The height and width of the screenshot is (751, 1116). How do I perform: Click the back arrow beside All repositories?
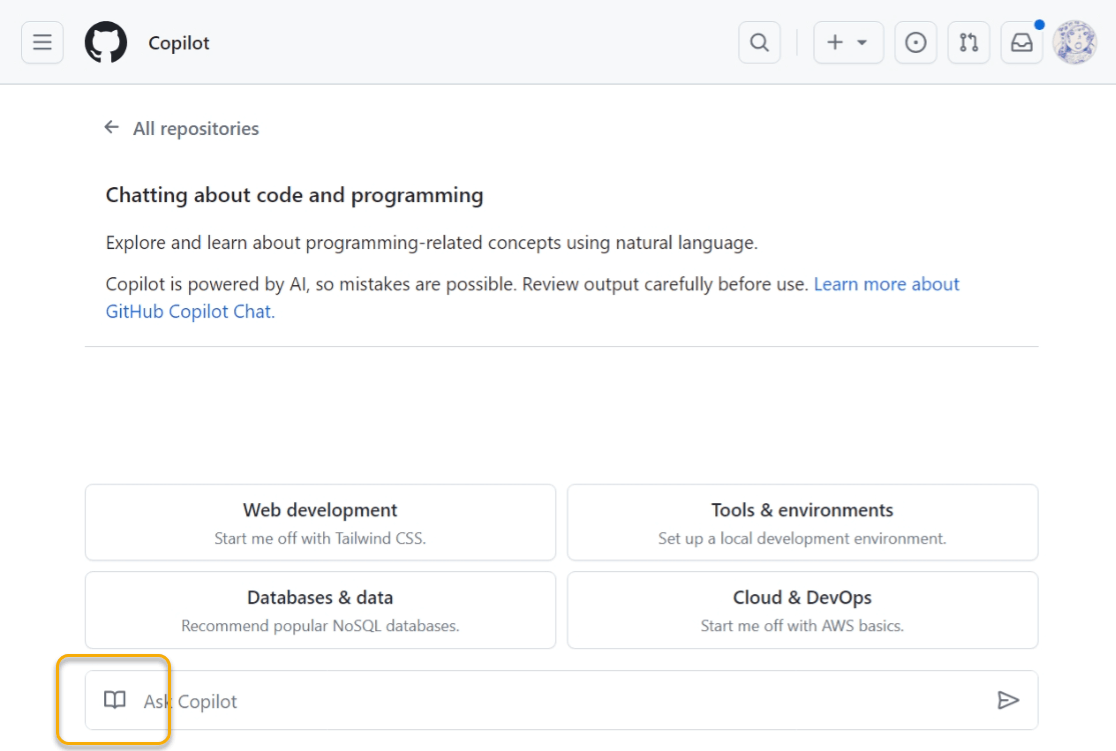(x=111, y=127)
